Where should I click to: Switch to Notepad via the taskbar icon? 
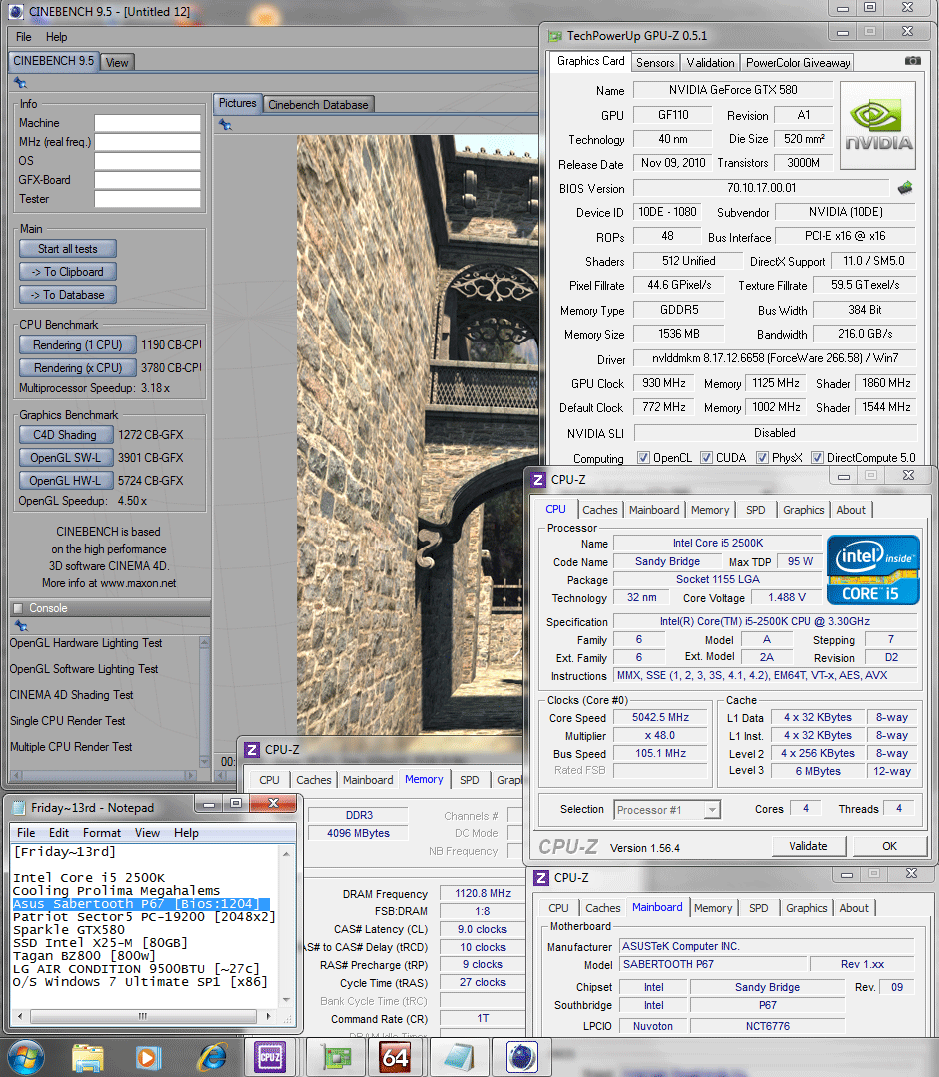460,1058
